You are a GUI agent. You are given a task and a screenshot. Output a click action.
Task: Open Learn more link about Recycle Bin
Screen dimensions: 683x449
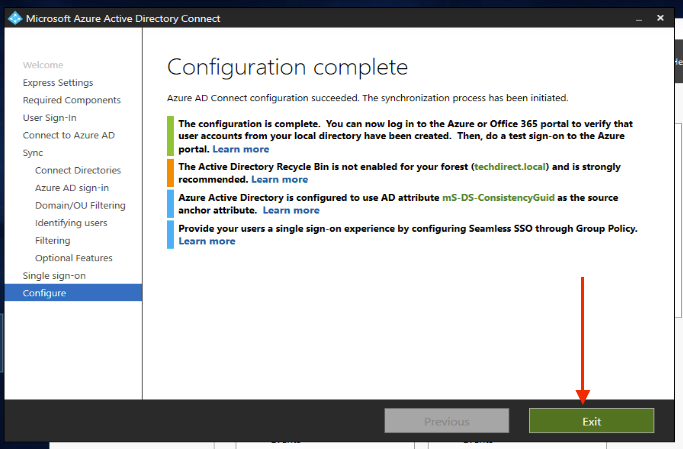[x=280, y=179]
